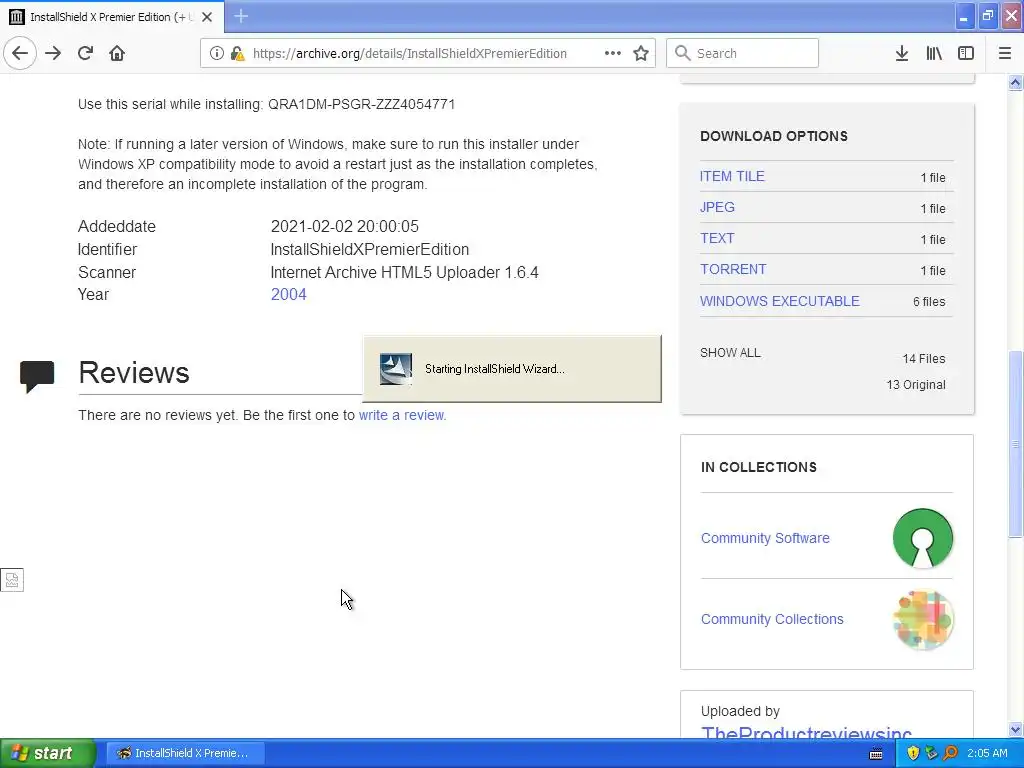Open the Windows Start menu
Viewport: 1024px width, 768px height.
[48, 753]
